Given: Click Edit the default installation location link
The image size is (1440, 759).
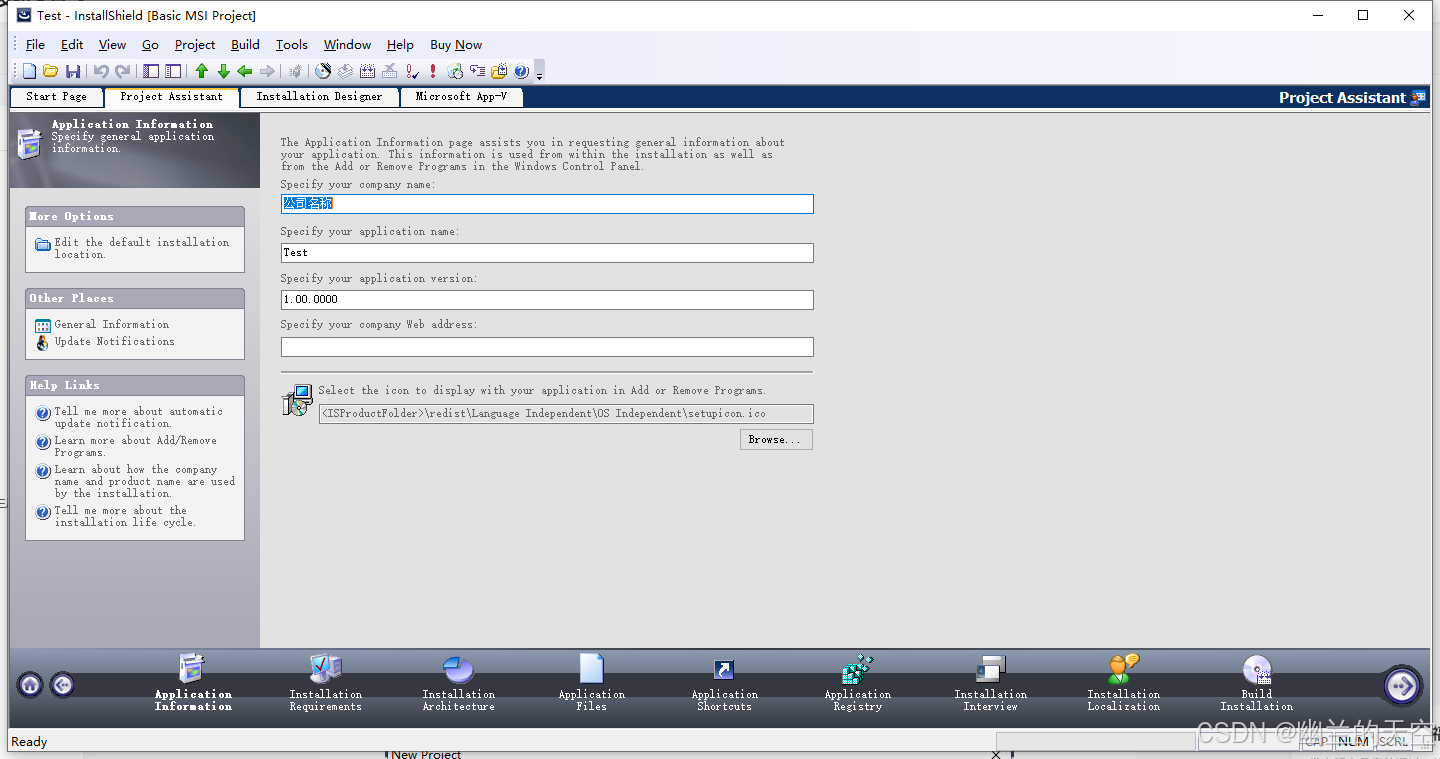Looking at the screenshot, I should tap(142, 248).
